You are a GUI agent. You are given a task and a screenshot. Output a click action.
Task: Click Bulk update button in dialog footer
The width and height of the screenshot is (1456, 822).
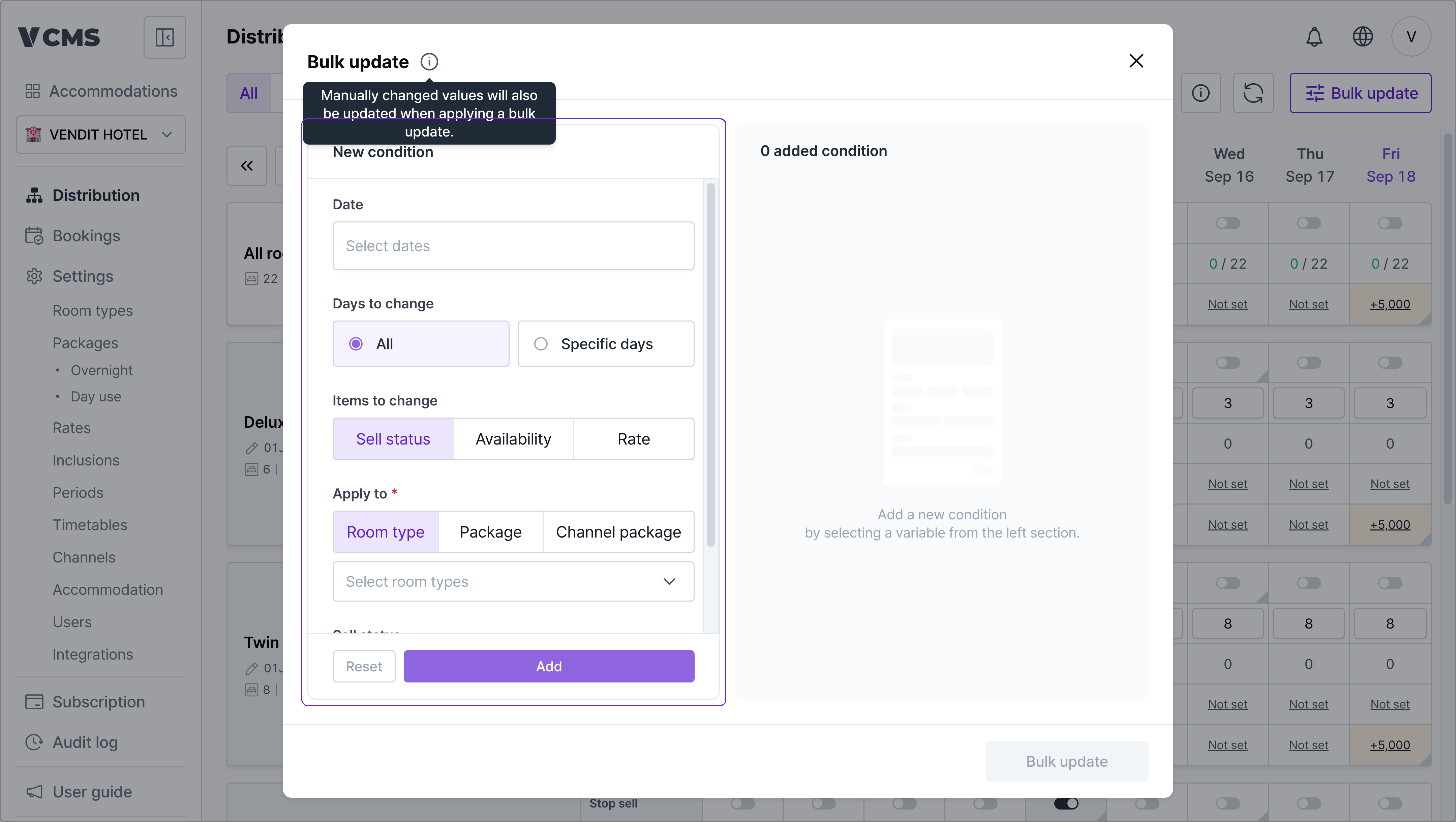pos(1067,762)
